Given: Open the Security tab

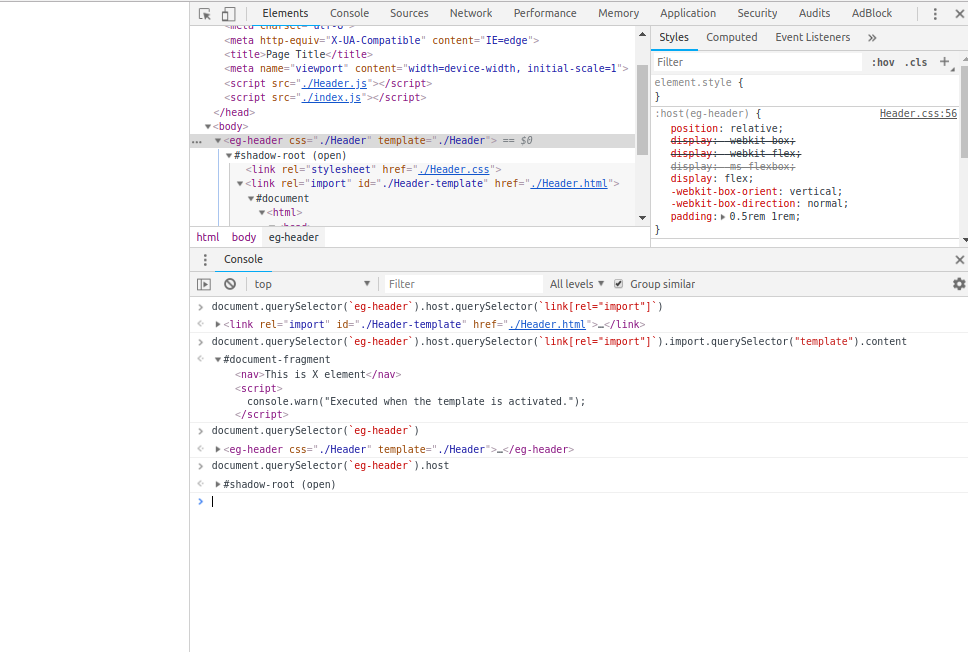Looking at the screenshot, I should pyautogui.click(x=757, y=13).
